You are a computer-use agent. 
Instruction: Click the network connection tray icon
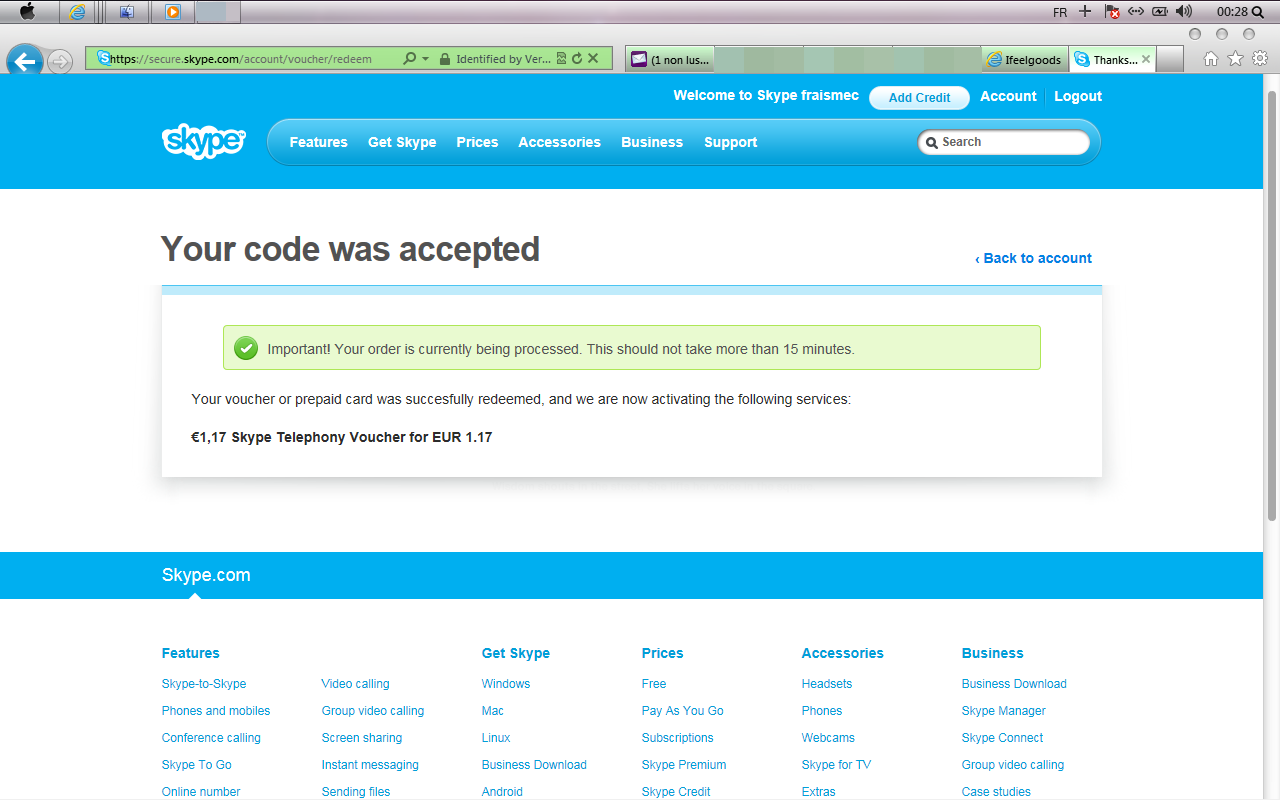click(1136, 12)
